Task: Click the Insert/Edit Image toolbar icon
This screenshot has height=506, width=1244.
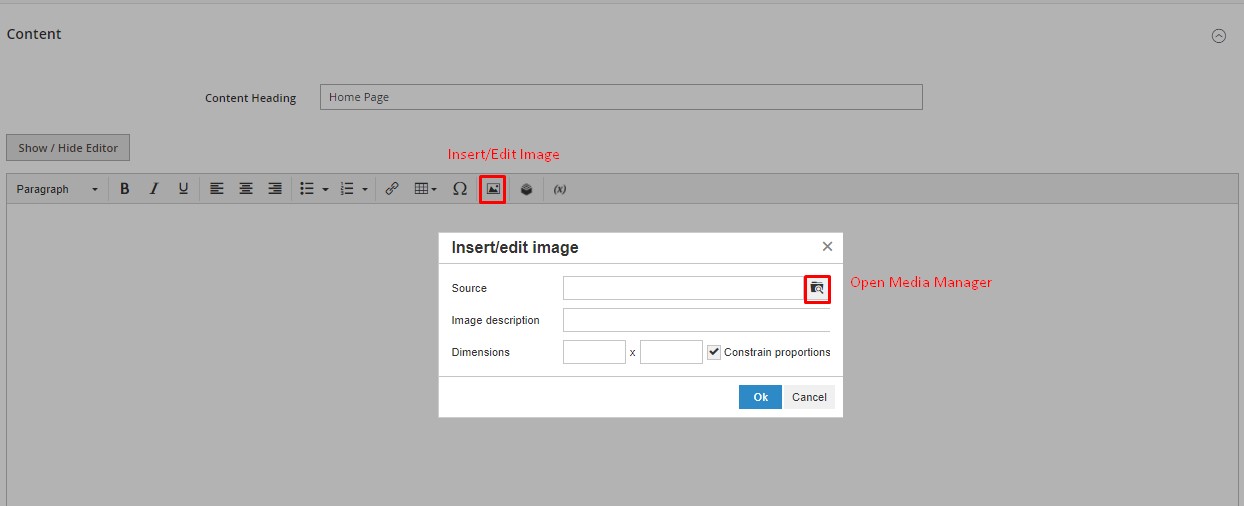Action: point(493,189)
